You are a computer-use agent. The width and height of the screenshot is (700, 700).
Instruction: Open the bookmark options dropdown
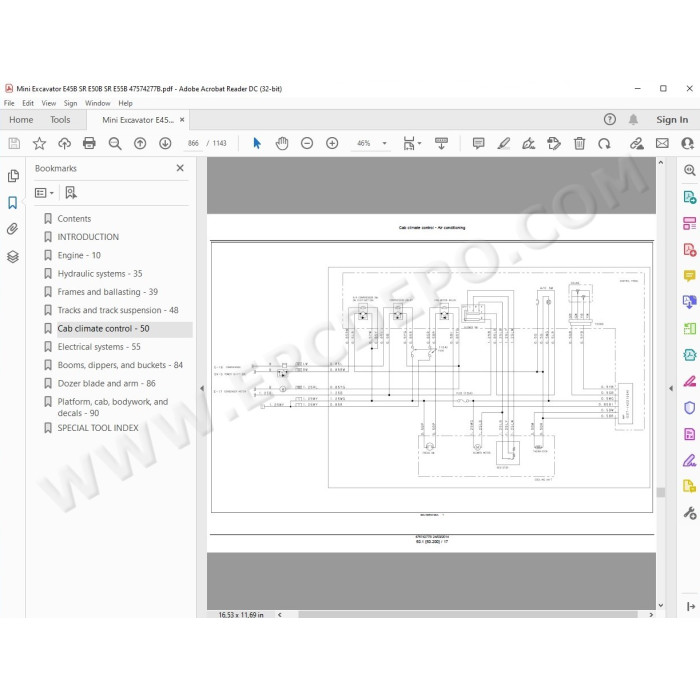coord(44,193)
